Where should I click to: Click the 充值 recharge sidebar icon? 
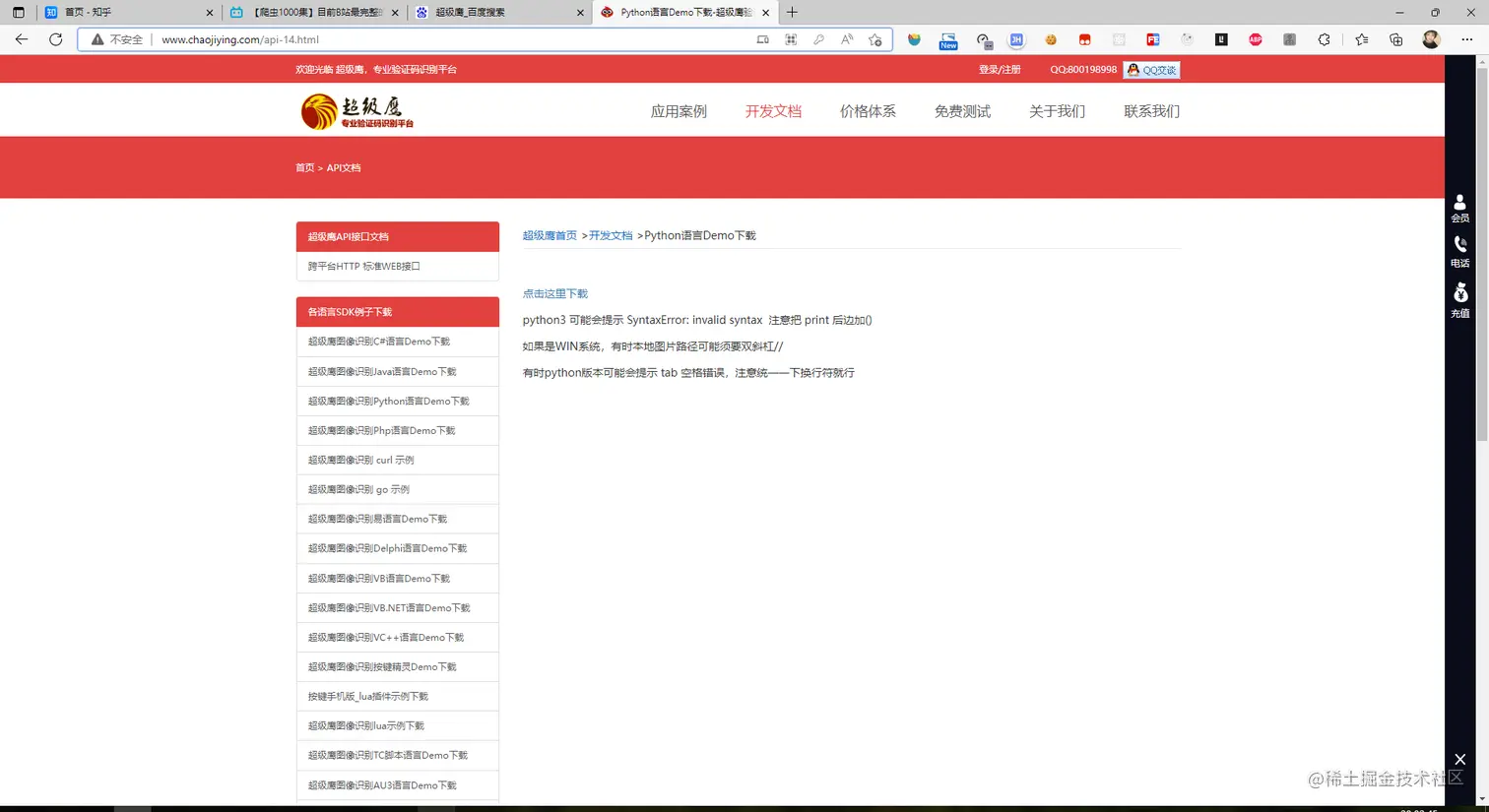[1459, 301]
